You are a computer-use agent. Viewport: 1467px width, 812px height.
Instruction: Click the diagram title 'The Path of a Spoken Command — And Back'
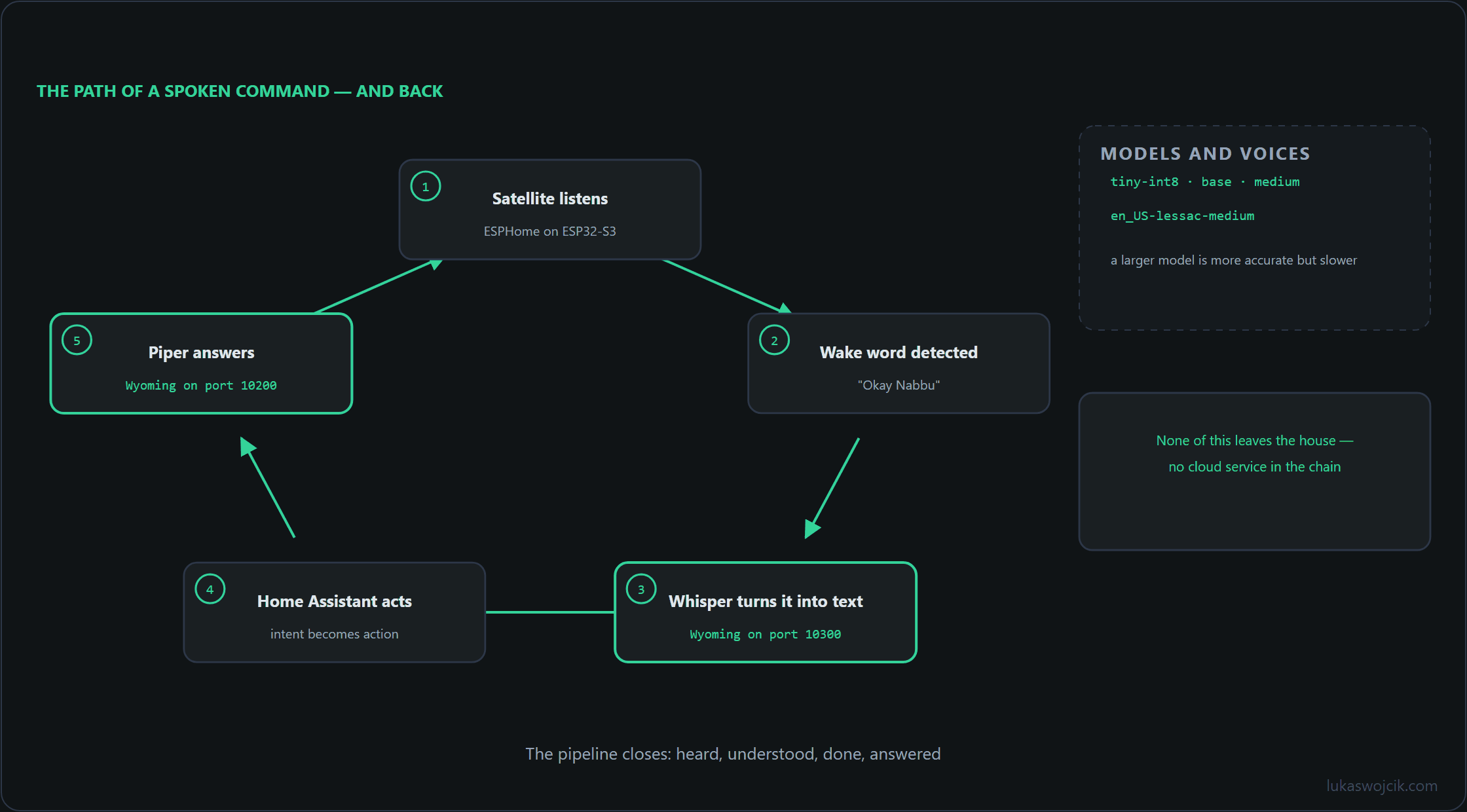240,91
